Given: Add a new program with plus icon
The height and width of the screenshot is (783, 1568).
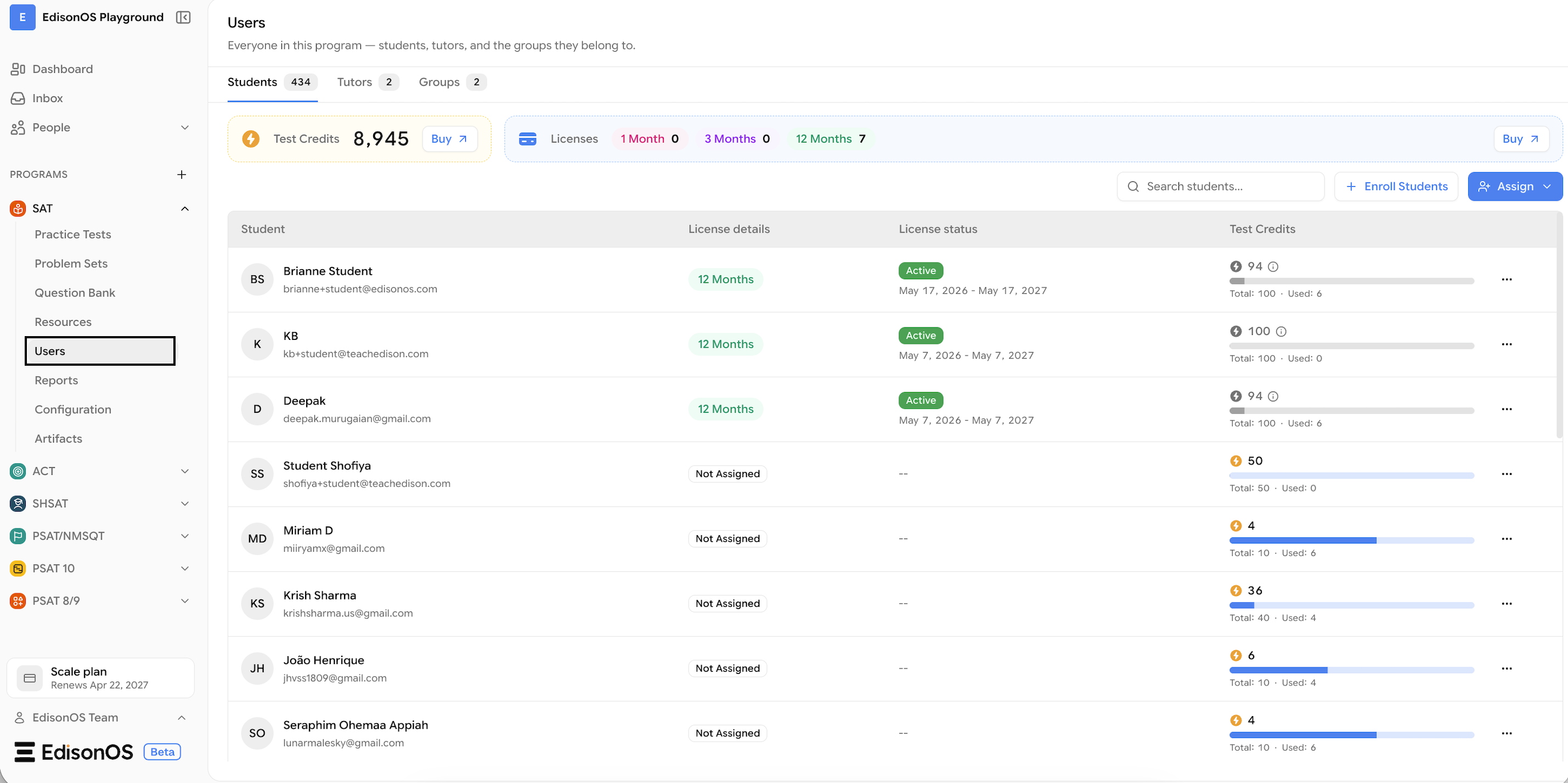Looking at the screenshot, I should click(x=182, y=174).
